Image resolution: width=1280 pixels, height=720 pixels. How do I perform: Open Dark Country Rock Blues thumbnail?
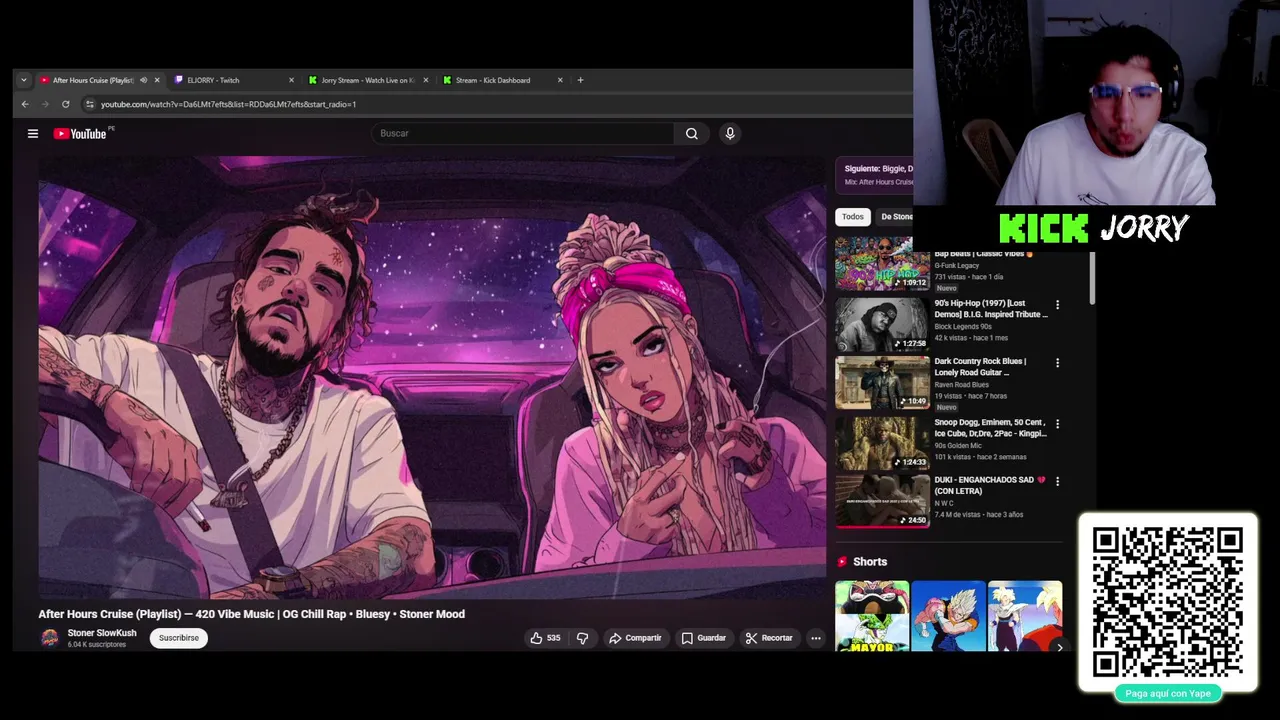(x=882, y=383)
